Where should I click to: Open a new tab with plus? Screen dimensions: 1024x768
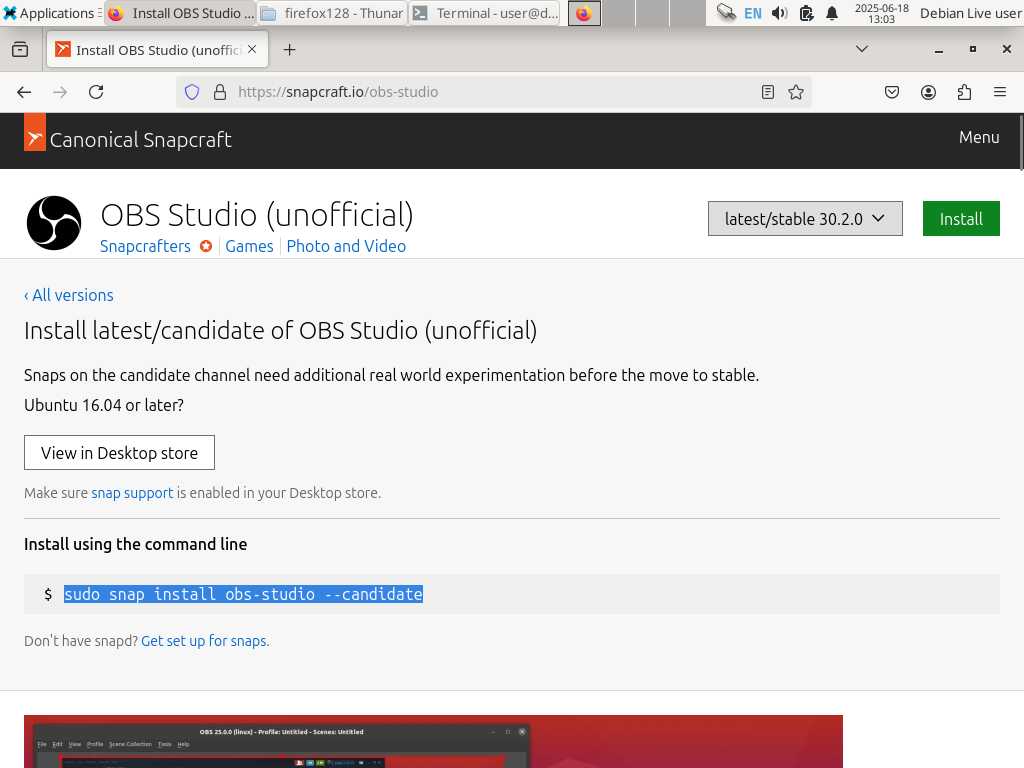click(x=289, y=50)
